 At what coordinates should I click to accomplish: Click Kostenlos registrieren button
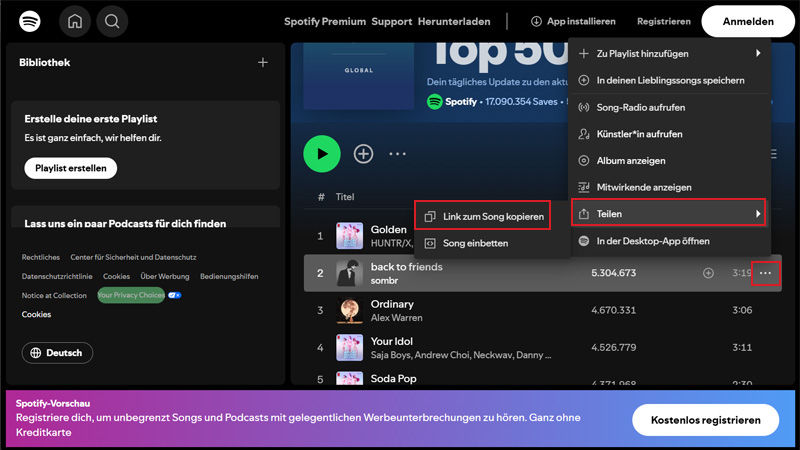click(x=706, y=420)
